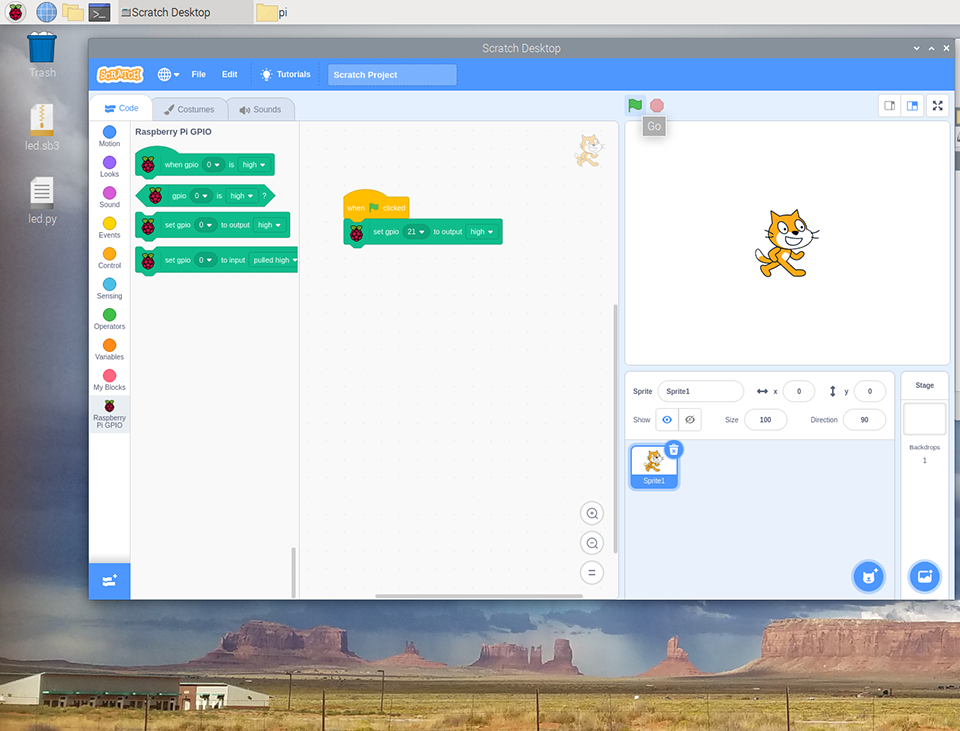Open the Sensing blocks category
The height and width of the screenshot is (731, 960).
[x=110, y=288]
